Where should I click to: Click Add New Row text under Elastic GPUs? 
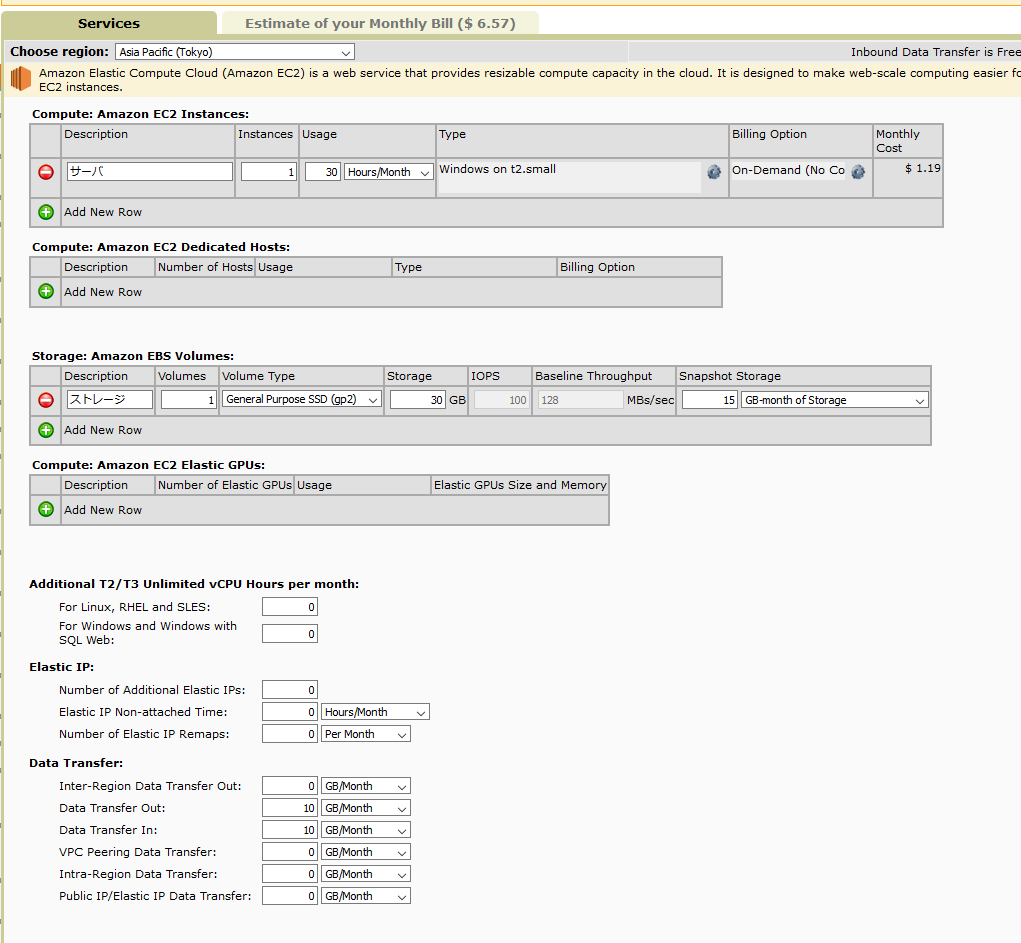[x=103, y=510]
